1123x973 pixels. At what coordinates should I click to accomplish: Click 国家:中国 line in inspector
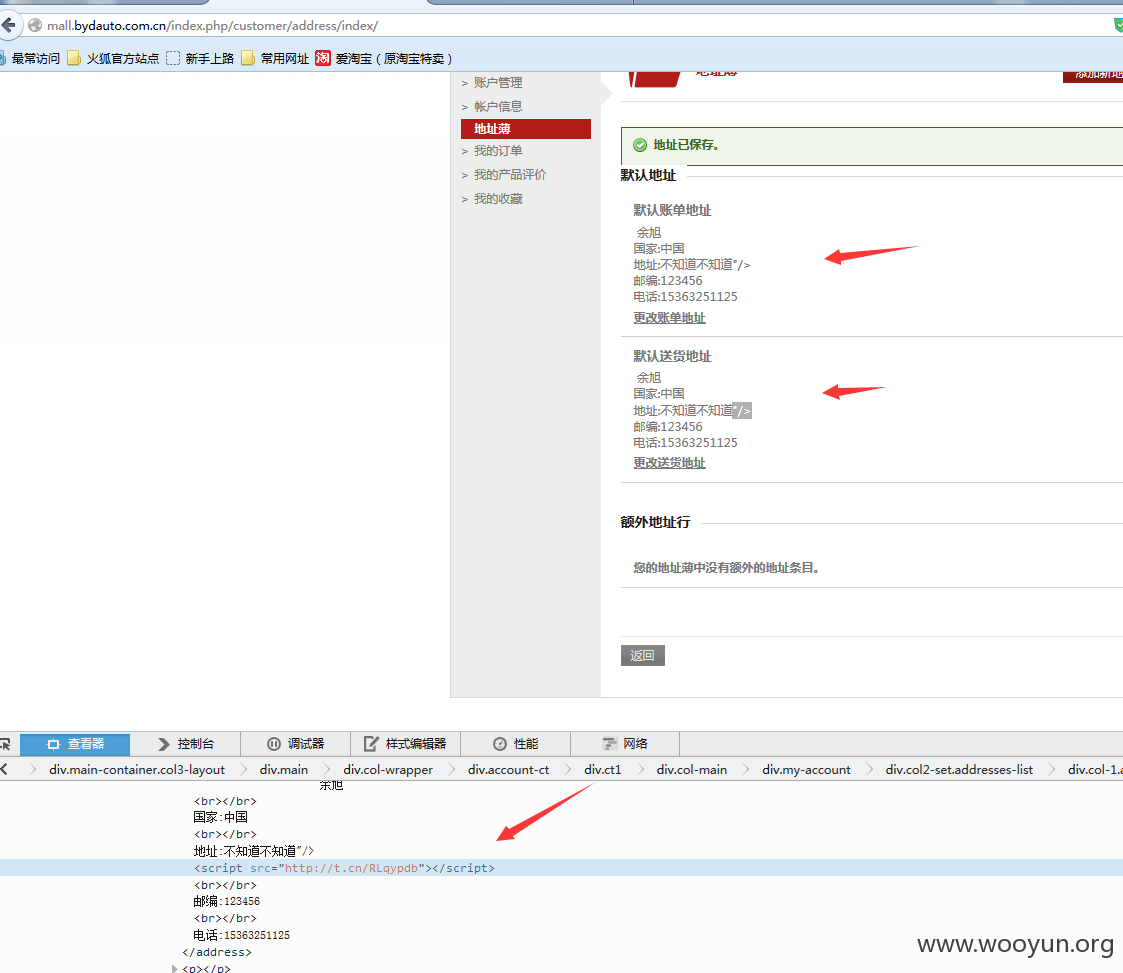tap(221, 817)
